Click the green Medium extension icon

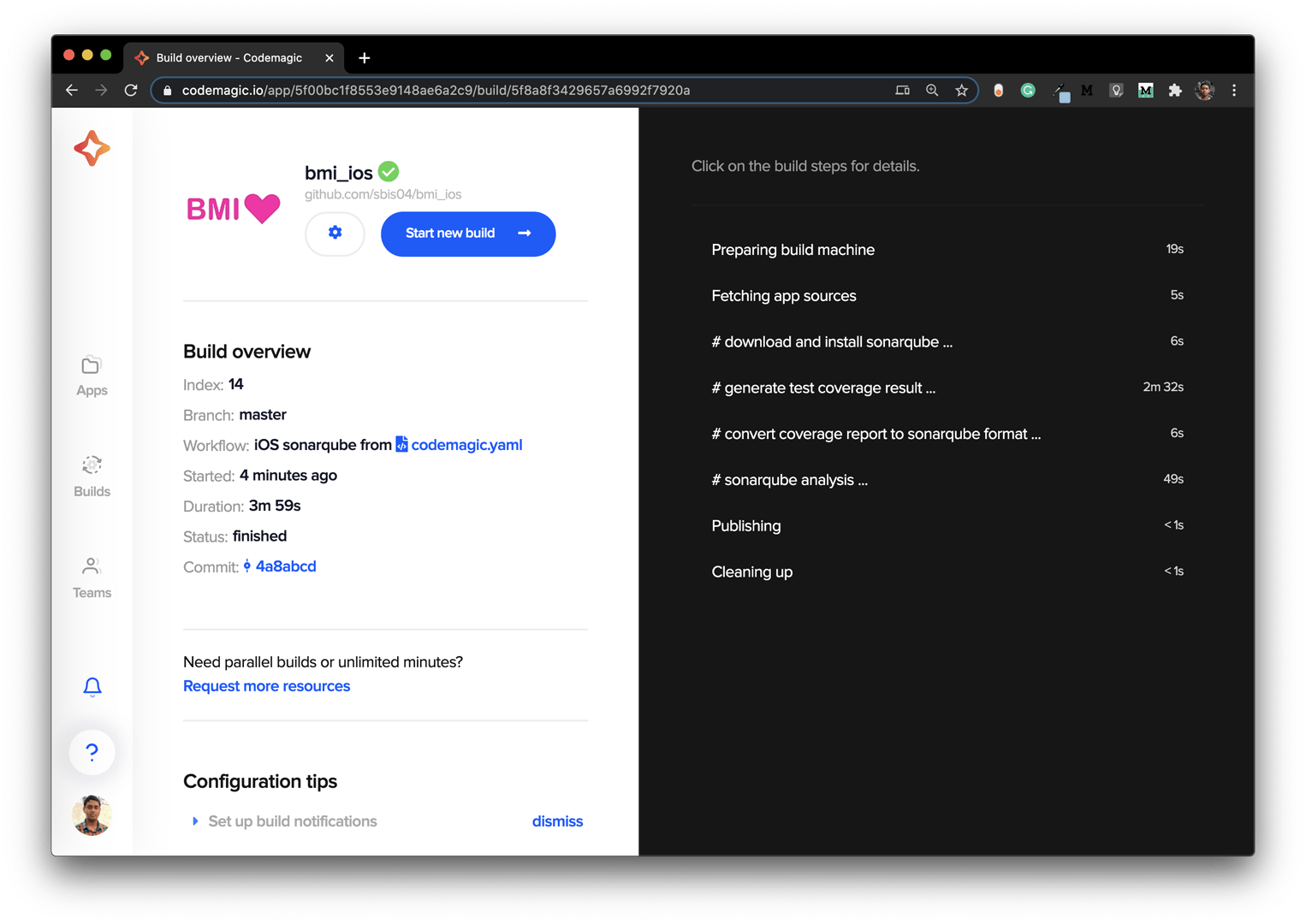(x=1145, y=90)
